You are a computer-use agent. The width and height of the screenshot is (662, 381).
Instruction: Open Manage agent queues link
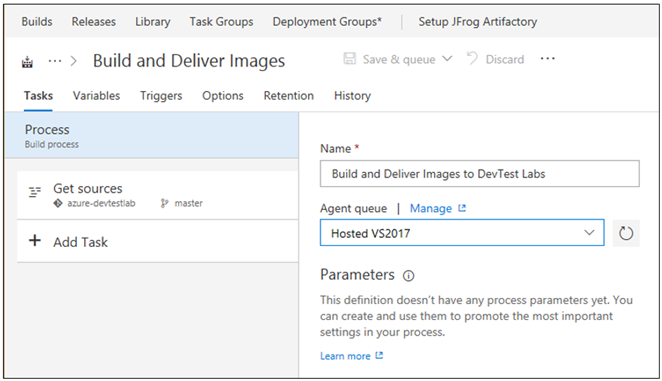pyautogui.click(x=431, y=208)
